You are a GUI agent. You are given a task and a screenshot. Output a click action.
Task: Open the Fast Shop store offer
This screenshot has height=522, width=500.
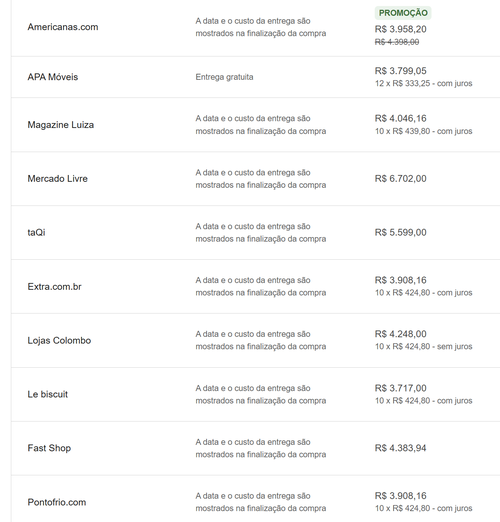coord(49,448)
